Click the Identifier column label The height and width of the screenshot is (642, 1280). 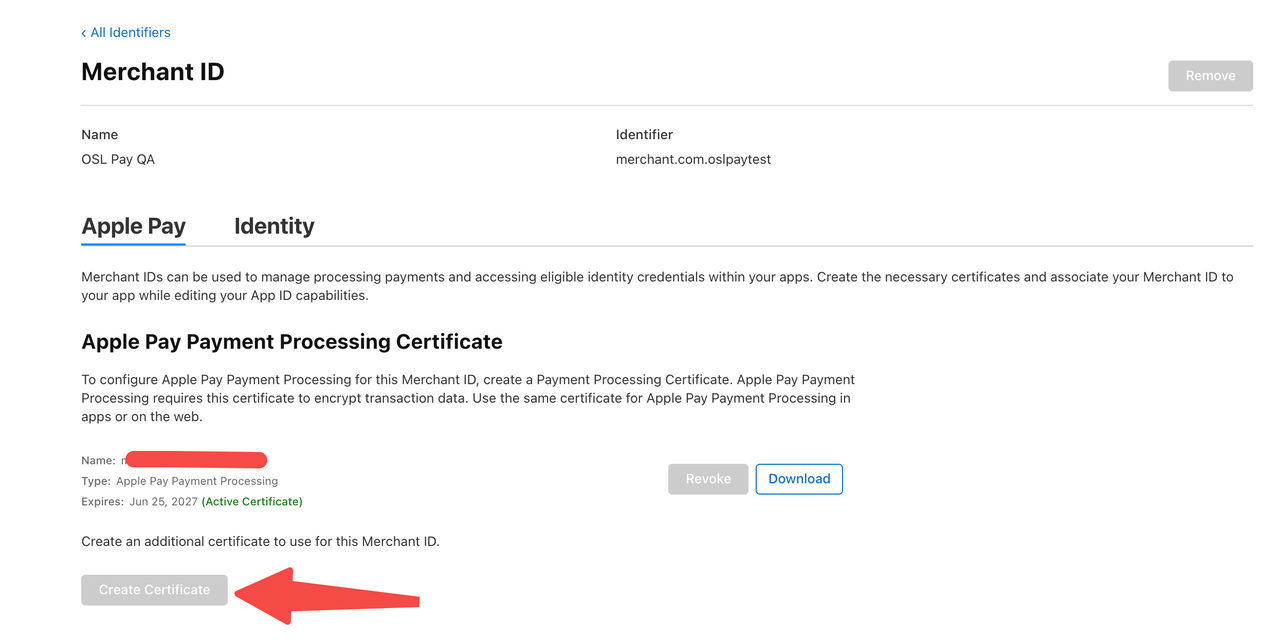[x=644, y=134]
